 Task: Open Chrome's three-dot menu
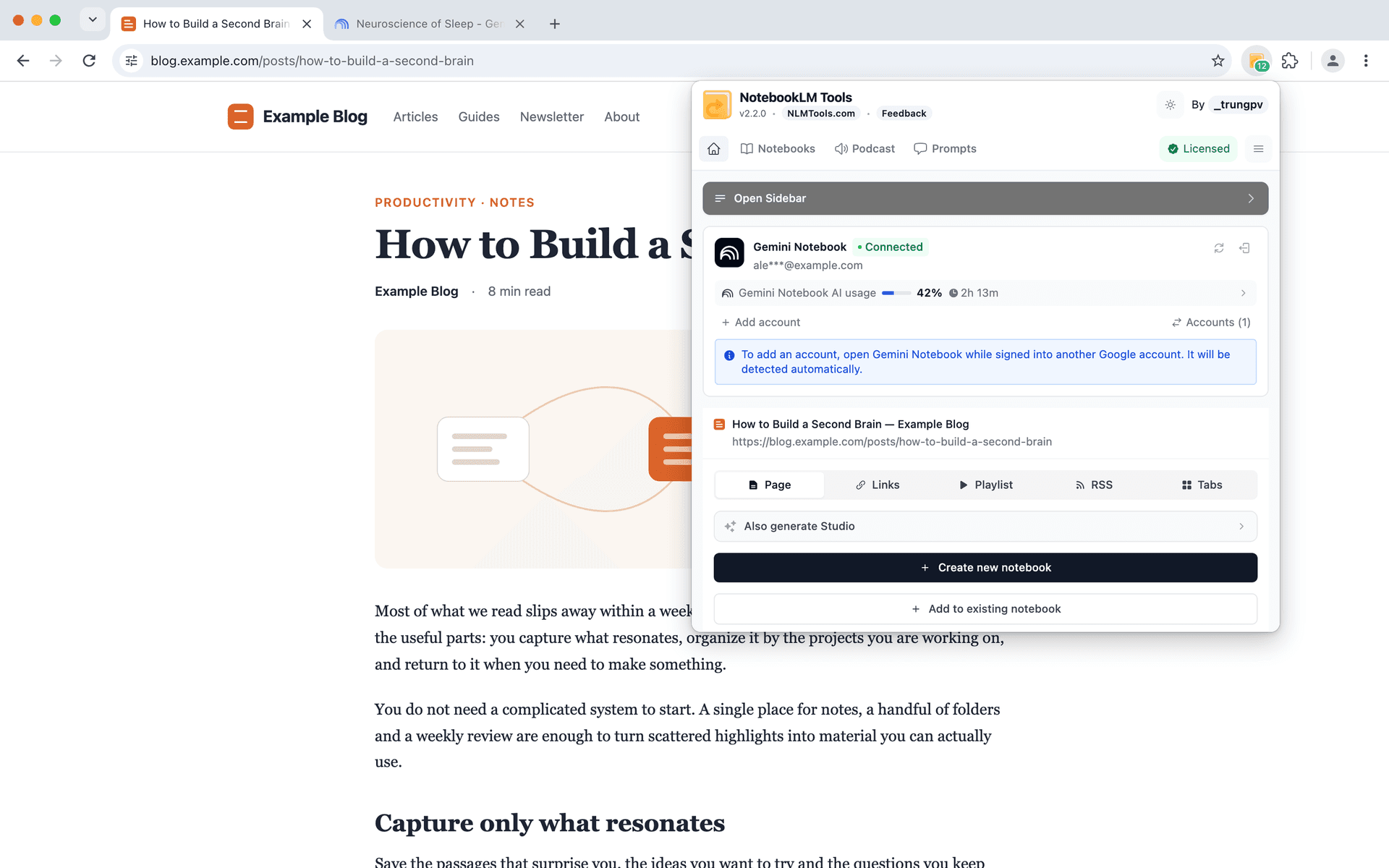point(1366,61)
